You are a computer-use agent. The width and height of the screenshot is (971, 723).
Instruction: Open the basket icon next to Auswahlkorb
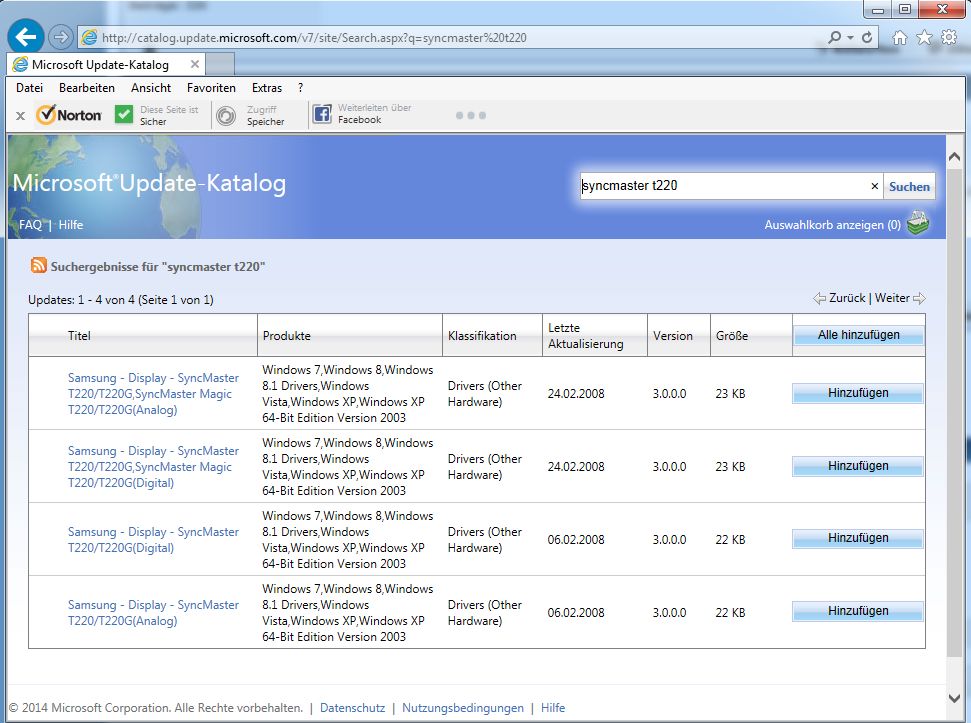[x=918, y=223]
